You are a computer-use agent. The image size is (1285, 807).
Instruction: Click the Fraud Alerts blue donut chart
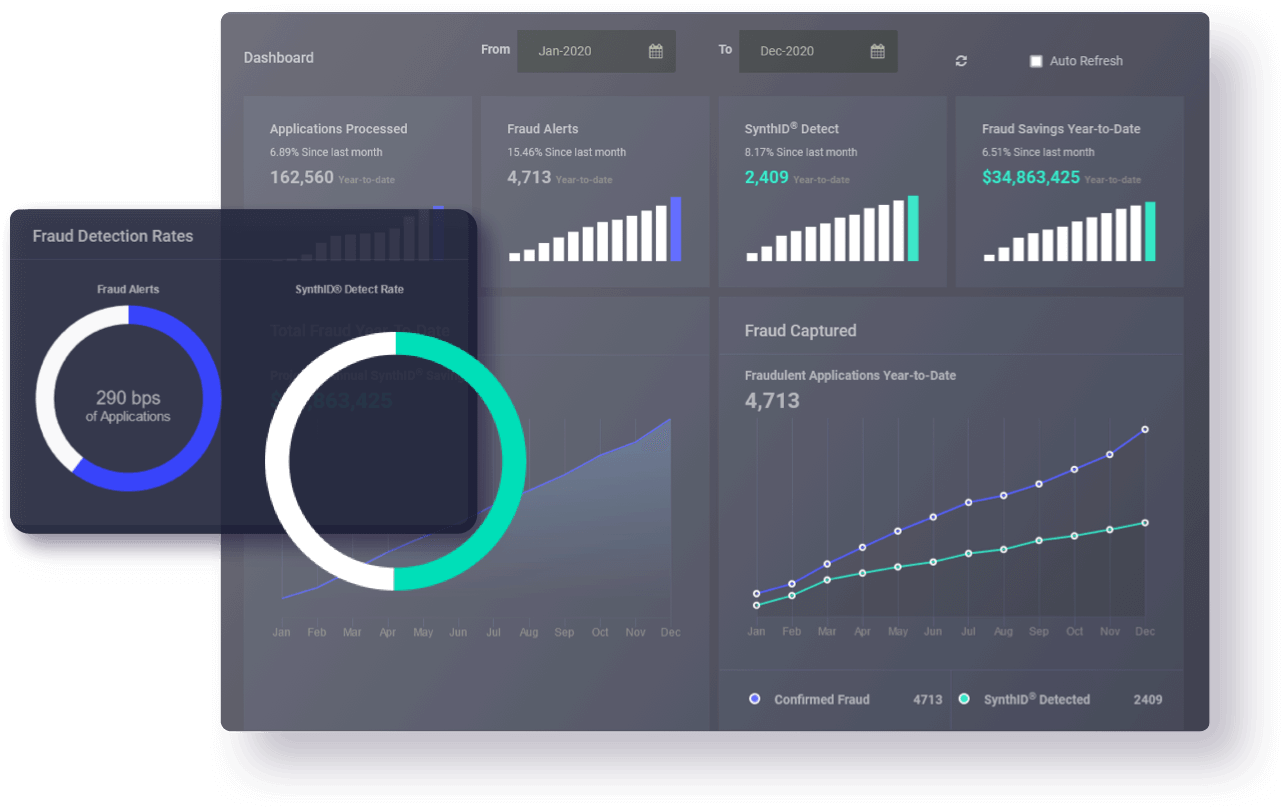click(x=129, y=398)
